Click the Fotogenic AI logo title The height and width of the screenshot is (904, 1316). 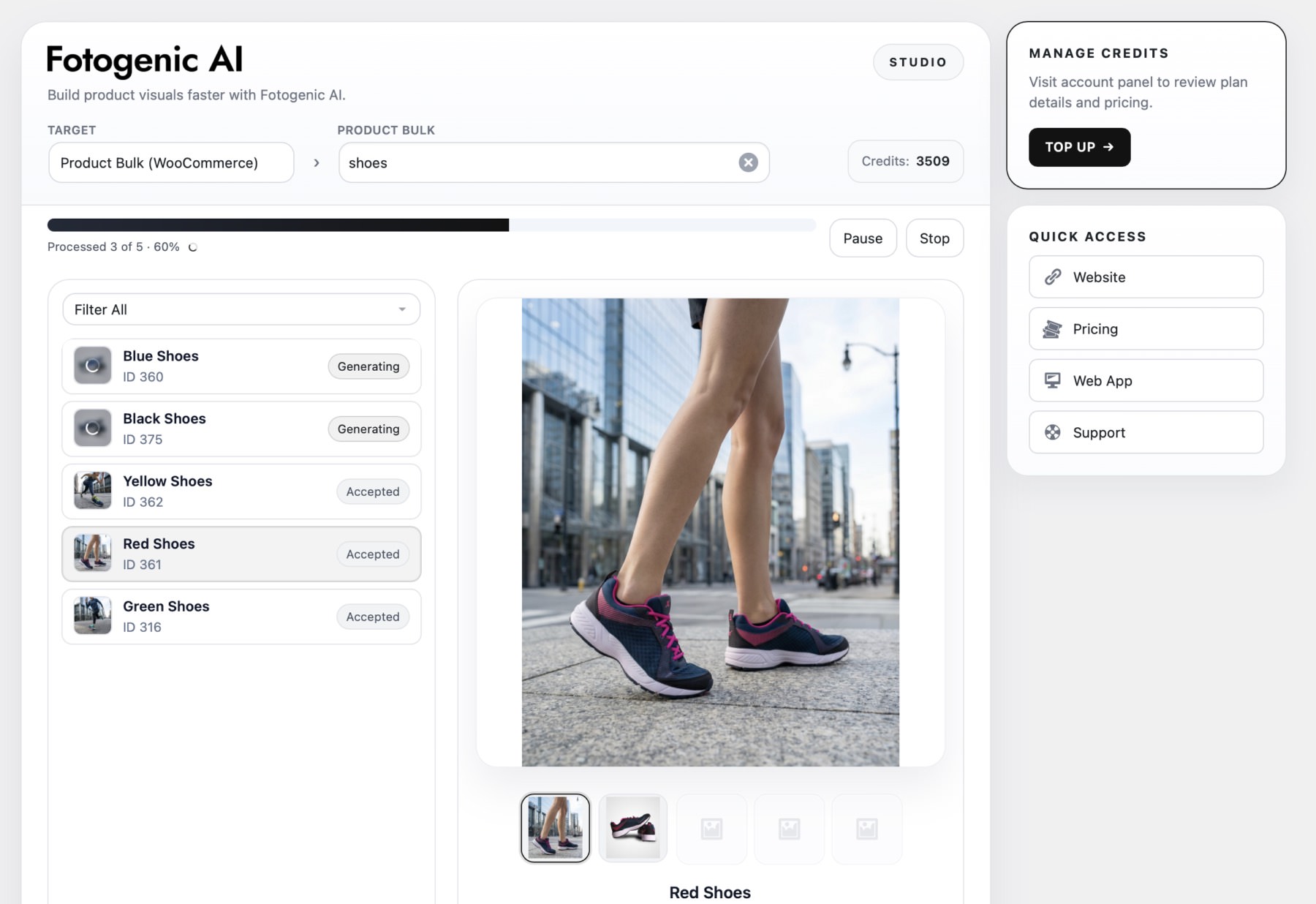(145, 60)
